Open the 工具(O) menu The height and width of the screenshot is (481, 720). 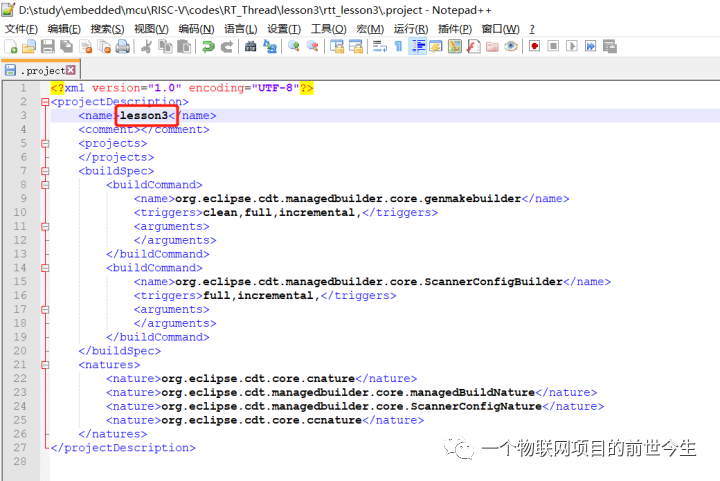(x=329, y=29)
